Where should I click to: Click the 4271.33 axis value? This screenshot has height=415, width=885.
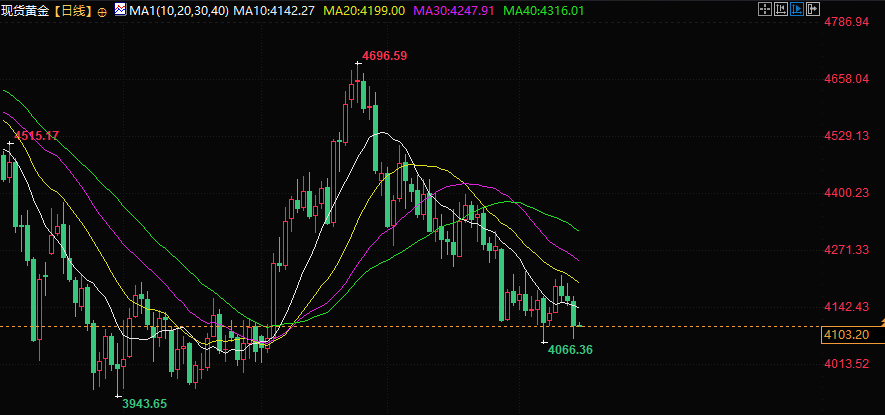(846, 250)
